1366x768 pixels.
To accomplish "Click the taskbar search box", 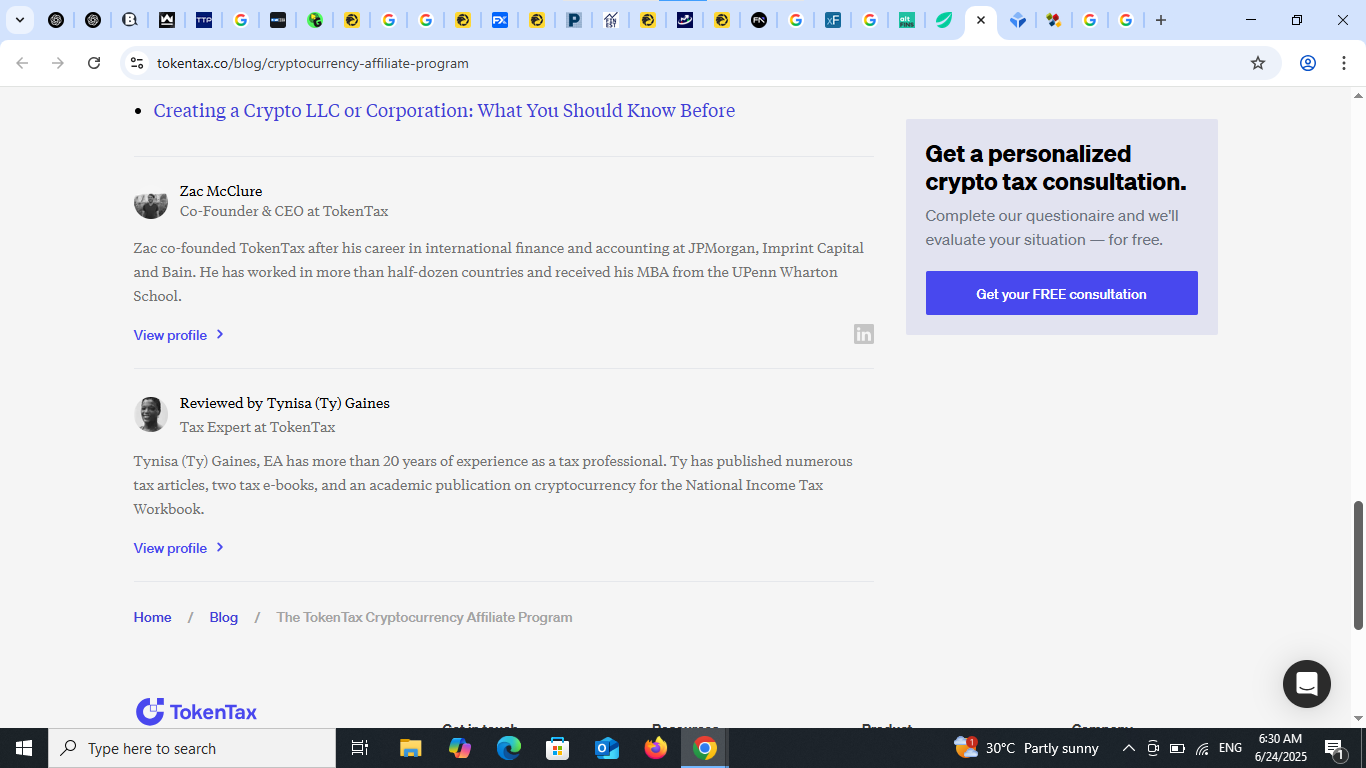I will (192, 748).
